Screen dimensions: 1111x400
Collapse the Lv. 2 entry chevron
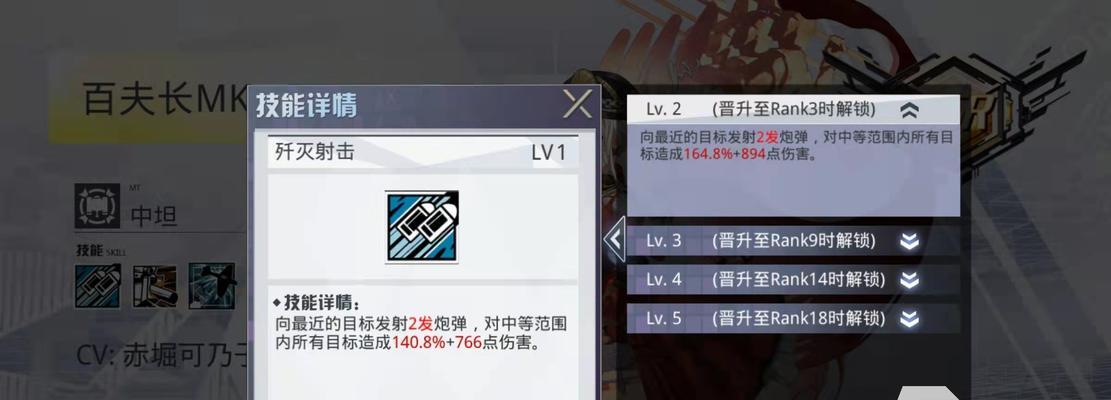909,110
